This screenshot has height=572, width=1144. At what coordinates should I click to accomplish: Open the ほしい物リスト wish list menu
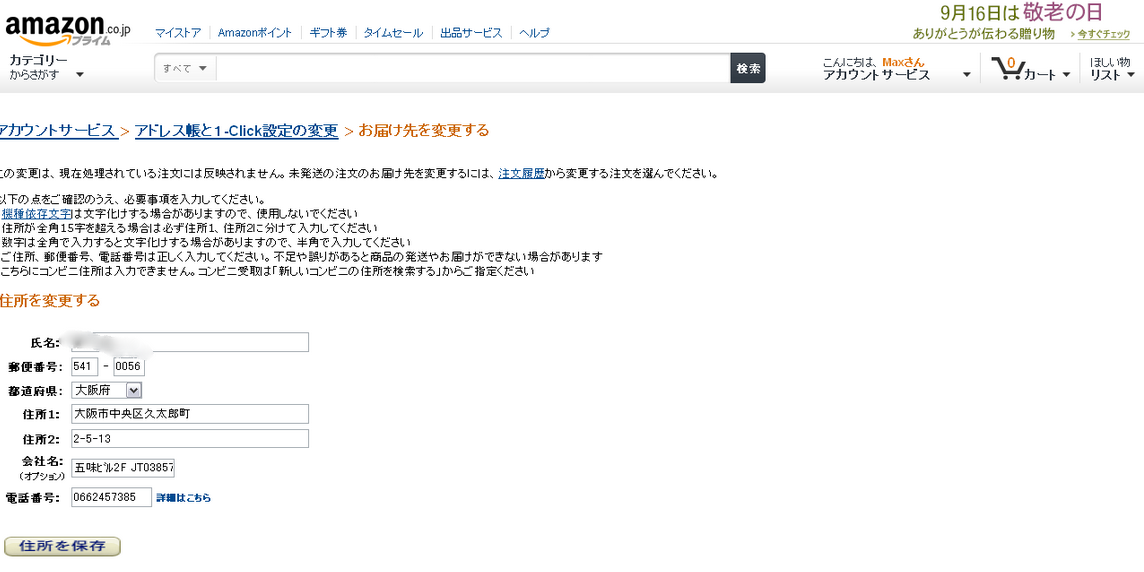pos(1112,69)
